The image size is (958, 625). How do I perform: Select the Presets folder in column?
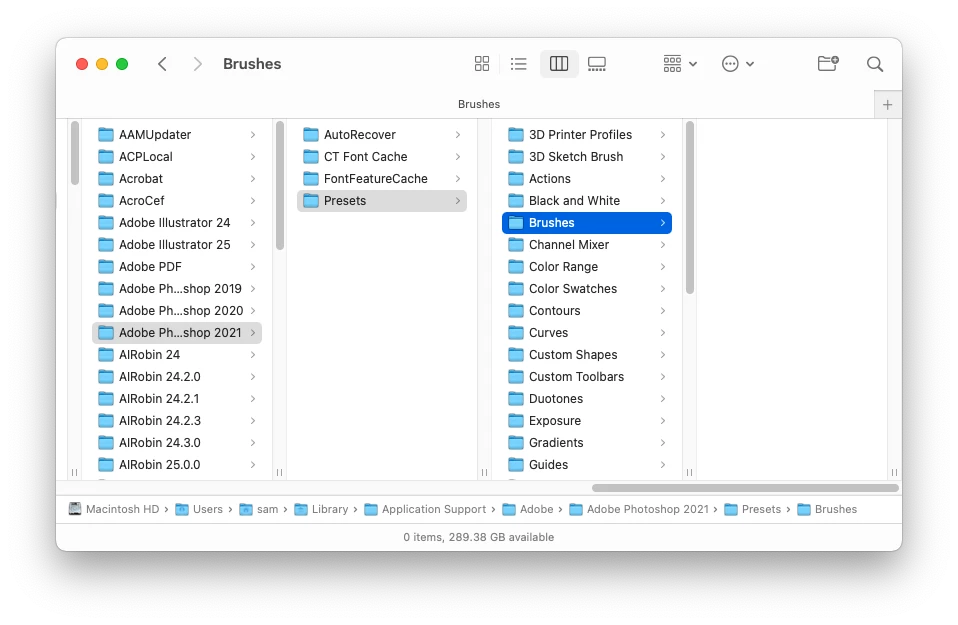click(x=382, y=200)
